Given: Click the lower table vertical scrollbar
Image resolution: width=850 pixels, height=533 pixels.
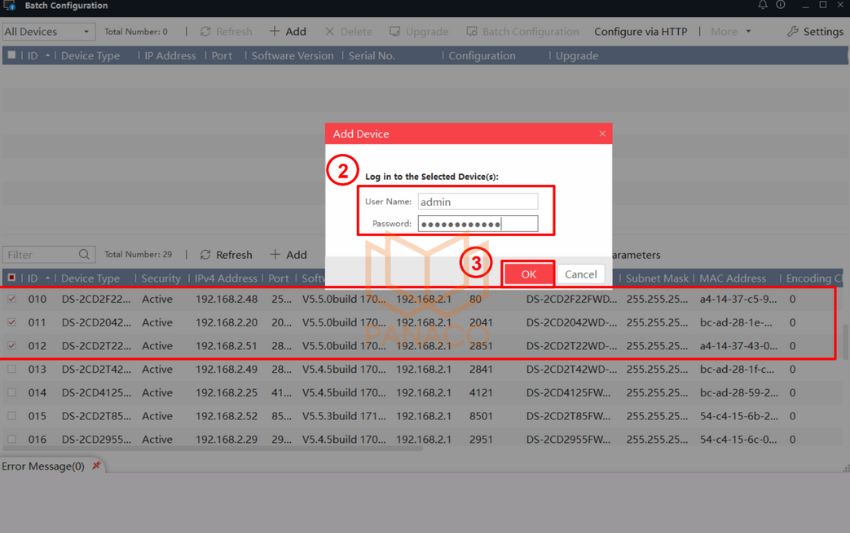Looking at the screenshot, I should click(x=845, y=342).
